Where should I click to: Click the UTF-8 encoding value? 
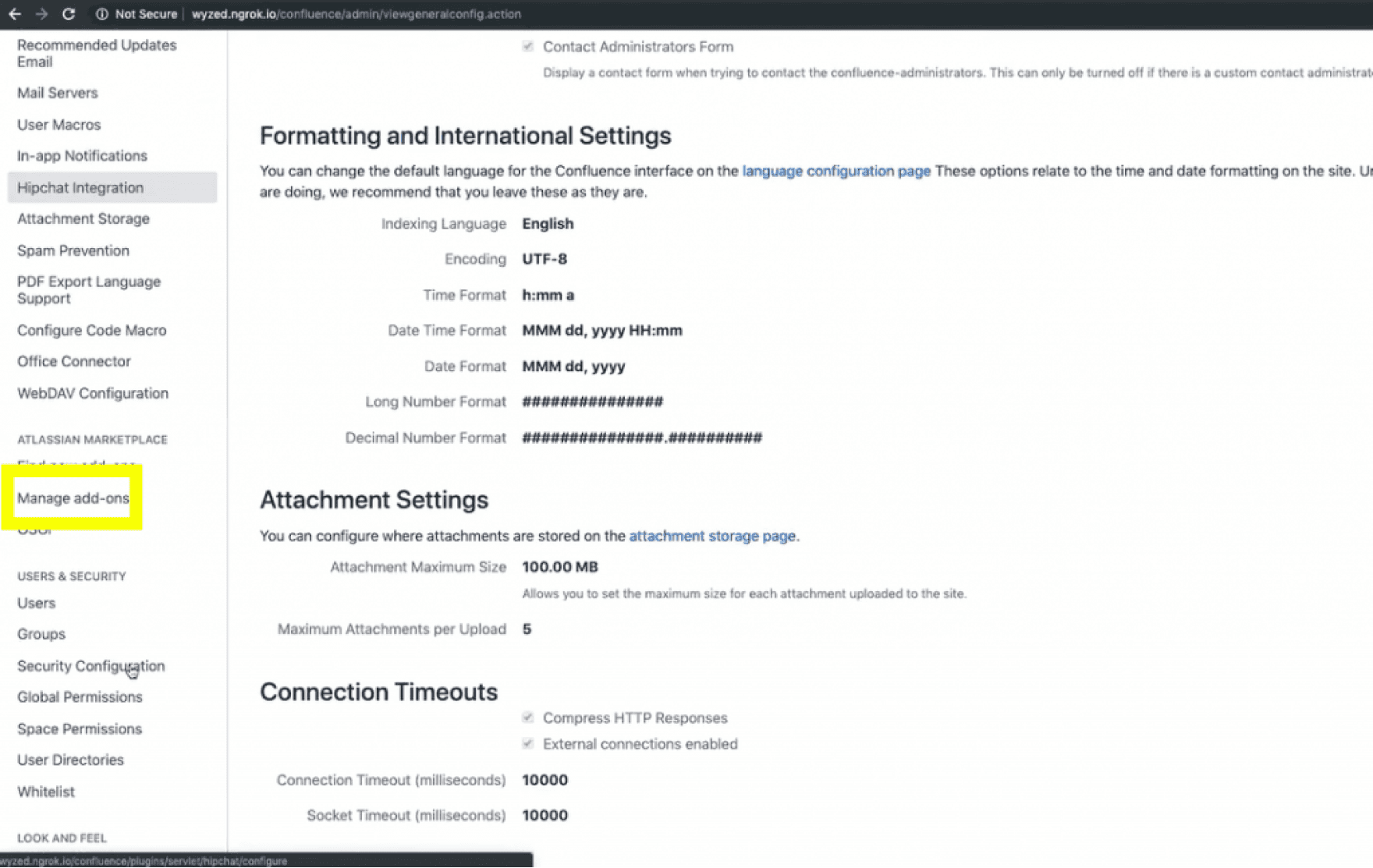pos(545,259)
